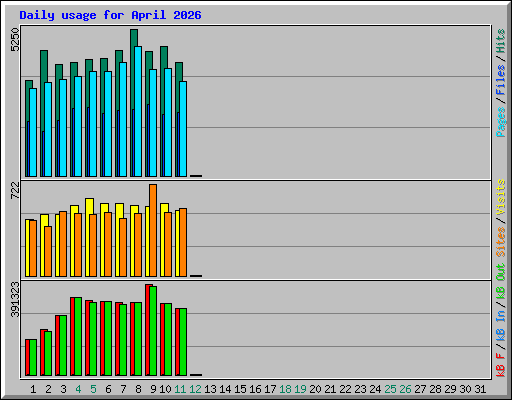Click the 'kB F' legend label
This screenshot has height=400, width=512.
tap(501, 365)
